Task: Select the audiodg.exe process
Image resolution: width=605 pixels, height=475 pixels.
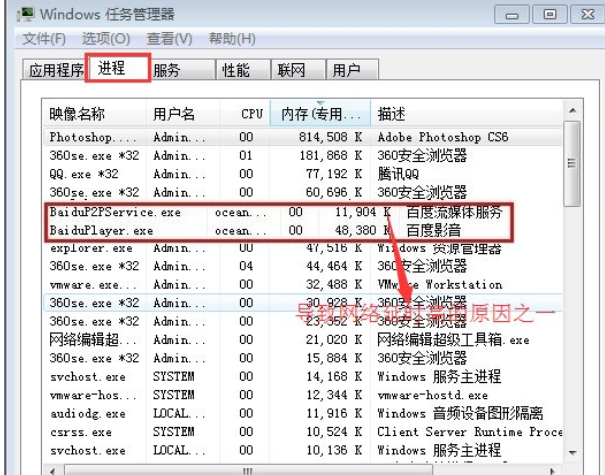Action: [x=302, y=413]
